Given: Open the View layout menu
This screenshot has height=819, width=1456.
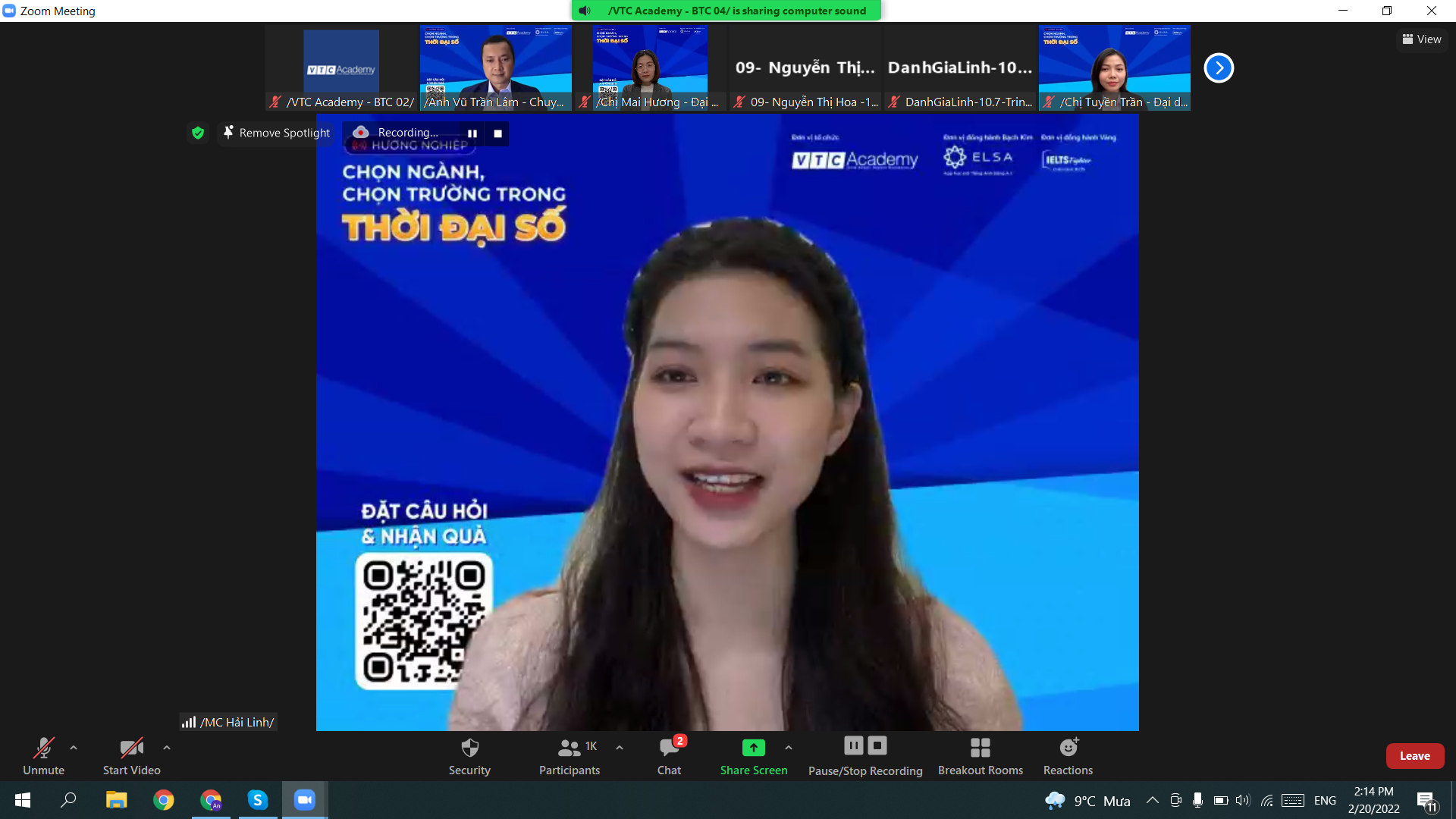Looking at the screenshot, I should [1422, 39].
